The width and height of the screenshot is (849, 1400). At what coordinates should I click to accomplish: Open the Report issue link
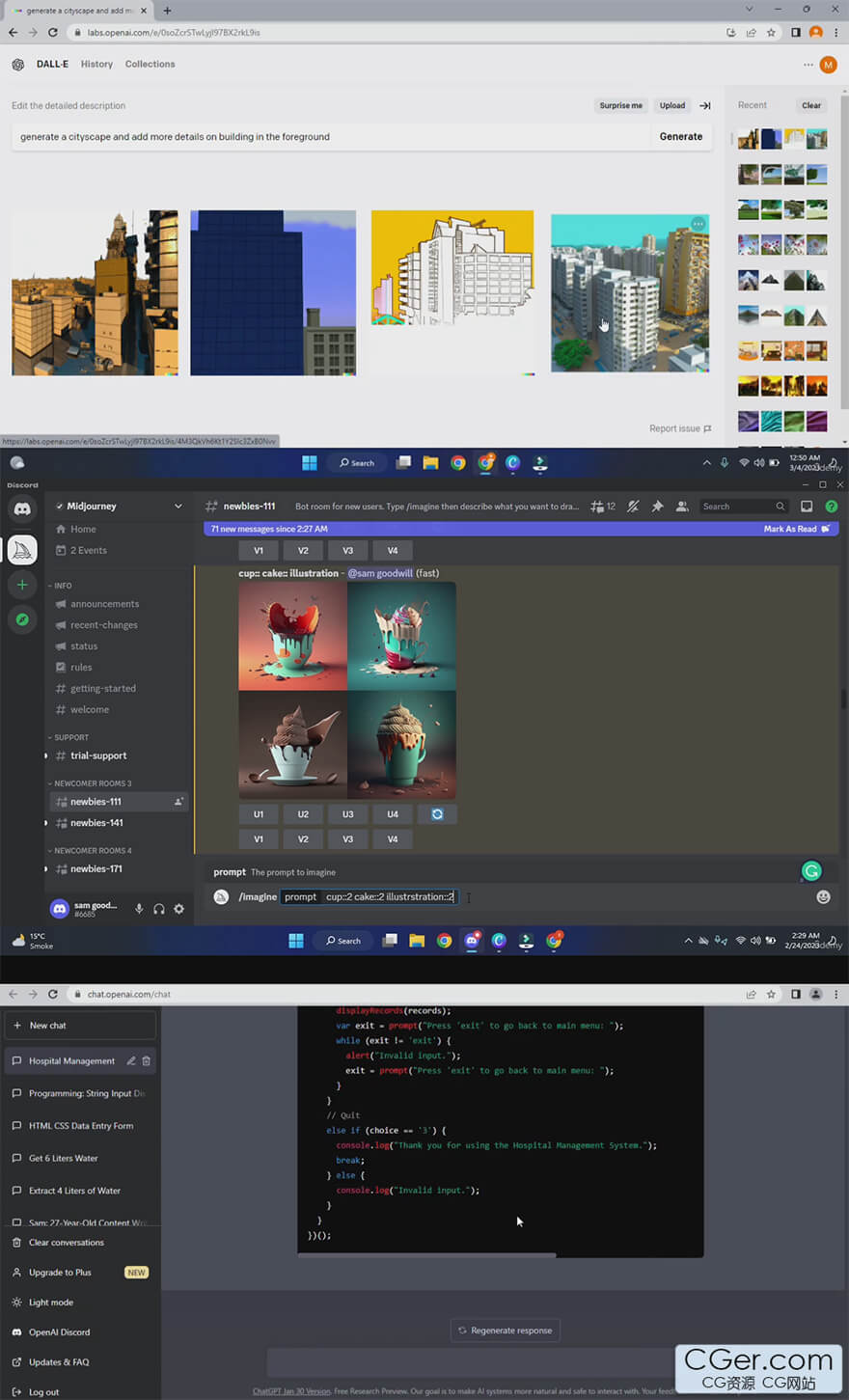click(x=680, y=428)
